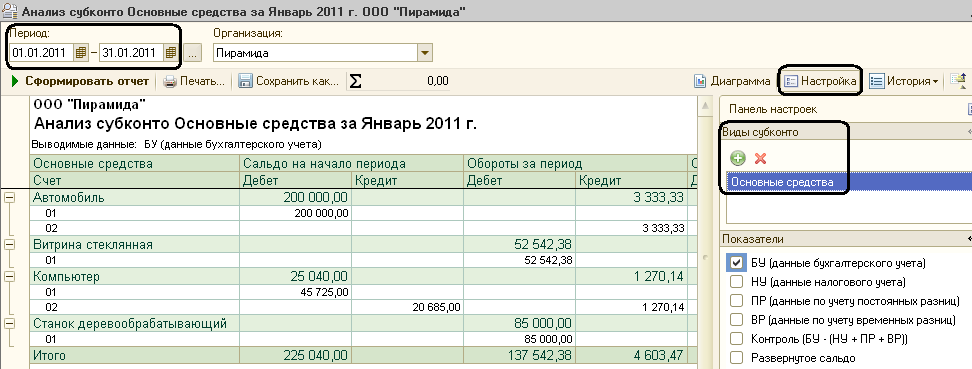Click the cut-off icon after История
Viewport: 972px width, 369px height.
958,81
